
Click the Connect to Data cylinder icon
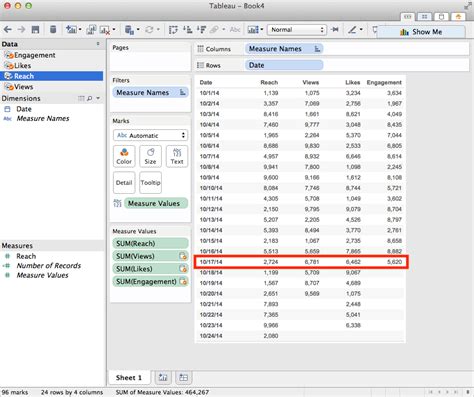53,30
